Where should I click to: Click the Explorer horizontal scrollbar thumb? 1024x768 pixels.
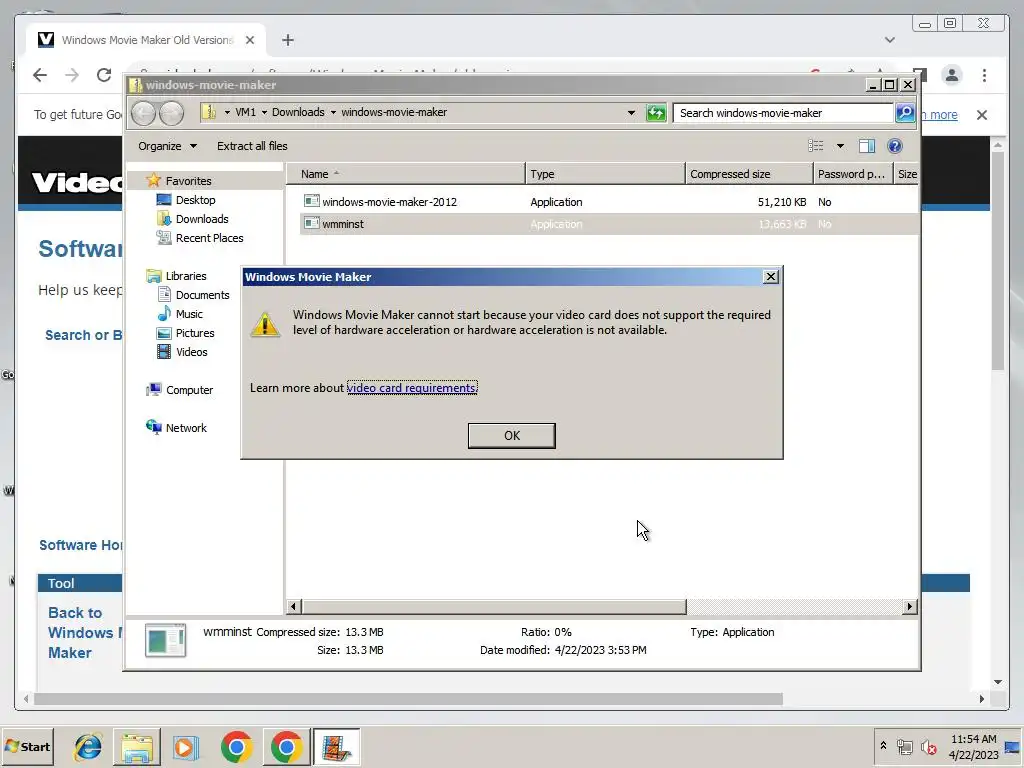[493, 607]
